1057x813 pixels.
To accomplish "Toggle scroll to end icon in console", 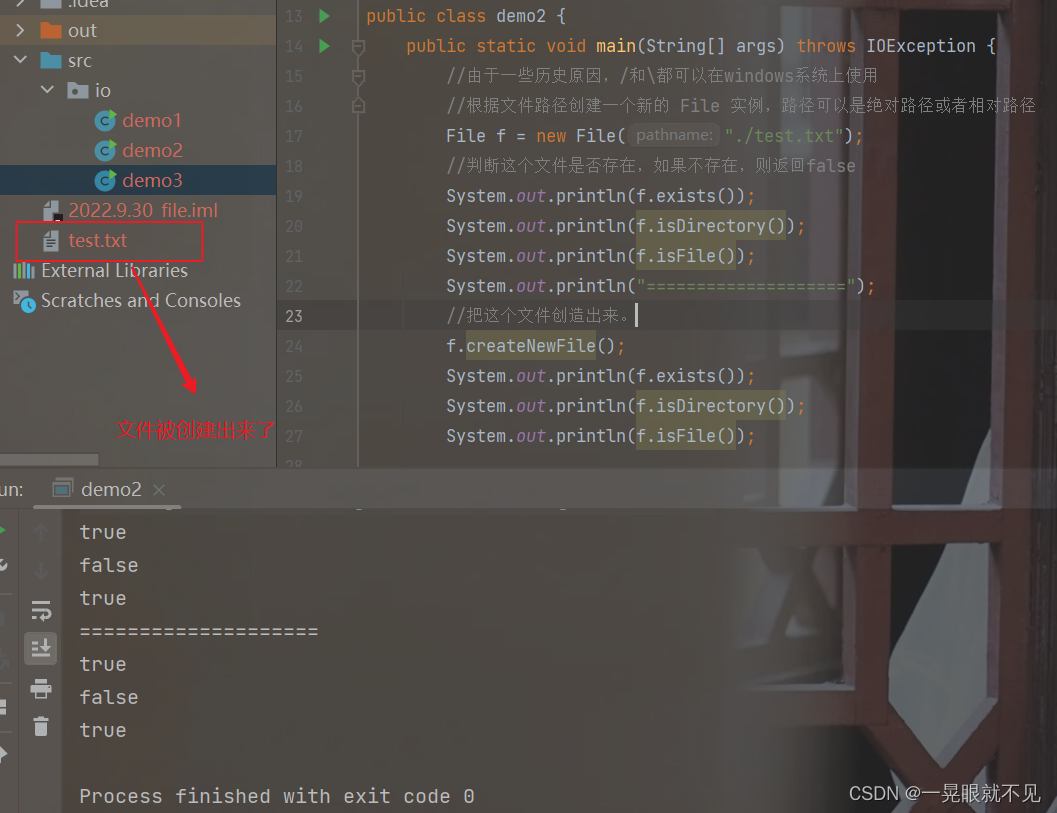I will point(41,649).
